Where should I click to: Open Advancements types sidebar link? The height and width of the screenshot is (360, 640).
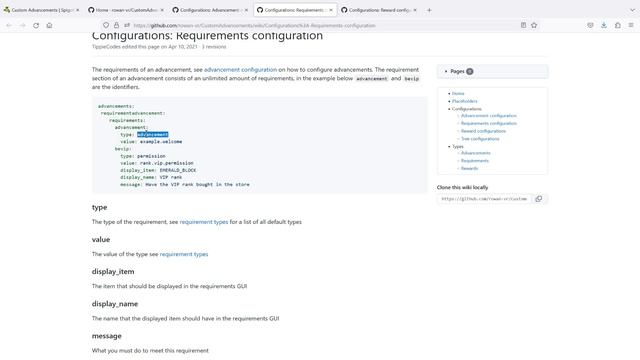(476, 153)
